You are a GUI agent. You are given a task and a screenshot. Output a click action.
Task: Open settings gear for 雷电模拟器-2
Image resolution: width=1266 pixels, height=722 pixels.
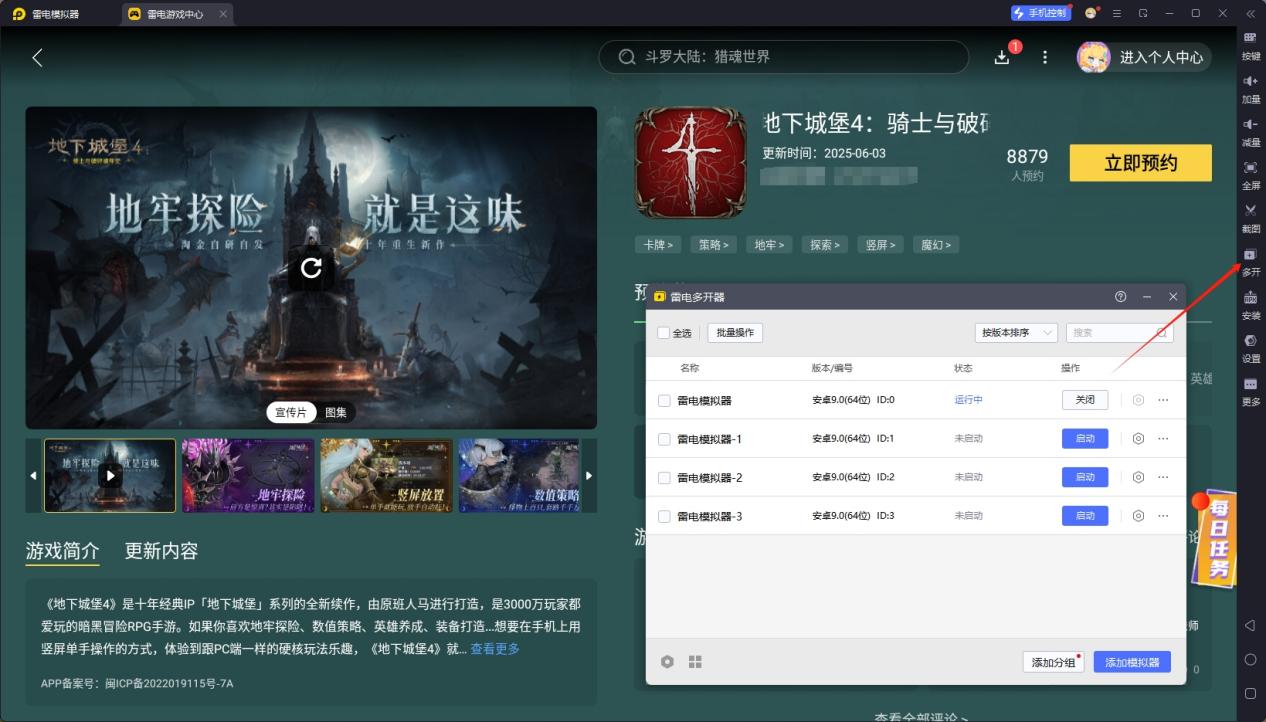[1138, 477]
